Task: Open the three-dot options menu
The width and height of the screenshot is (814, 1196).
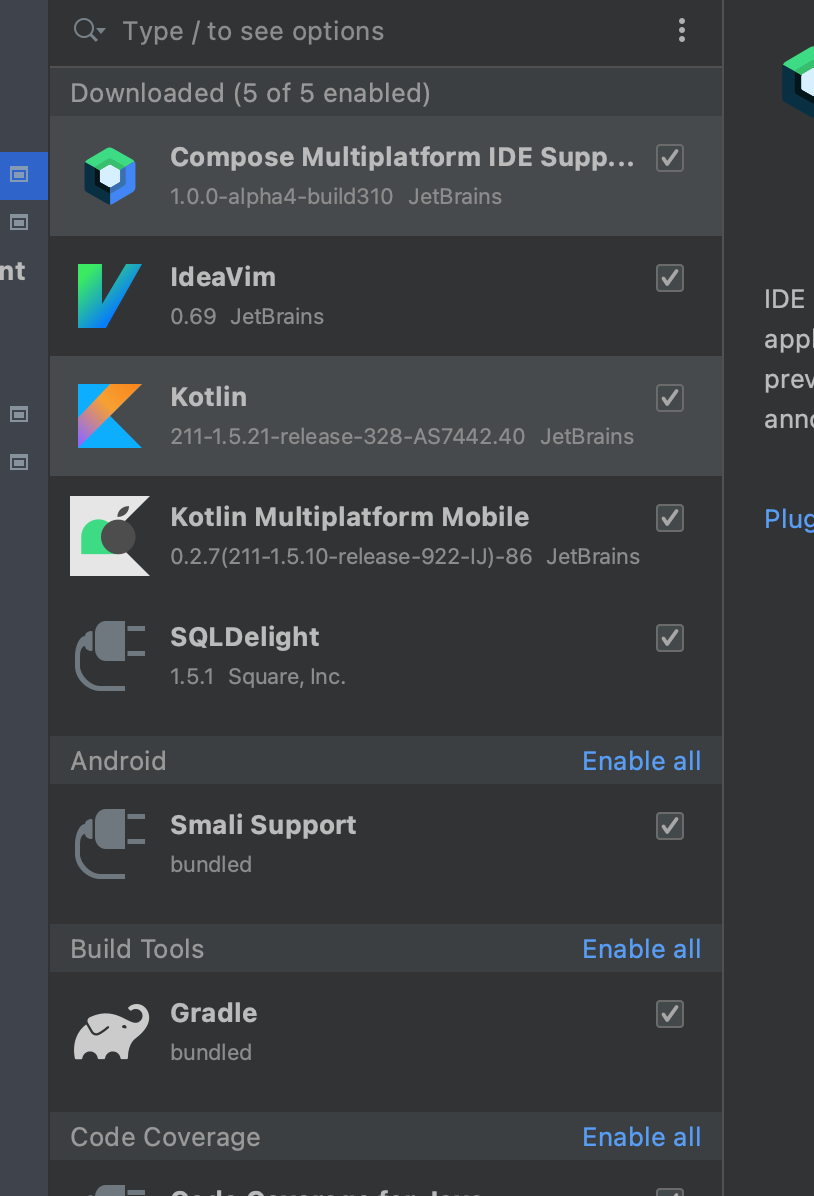Action: [682, 31]
